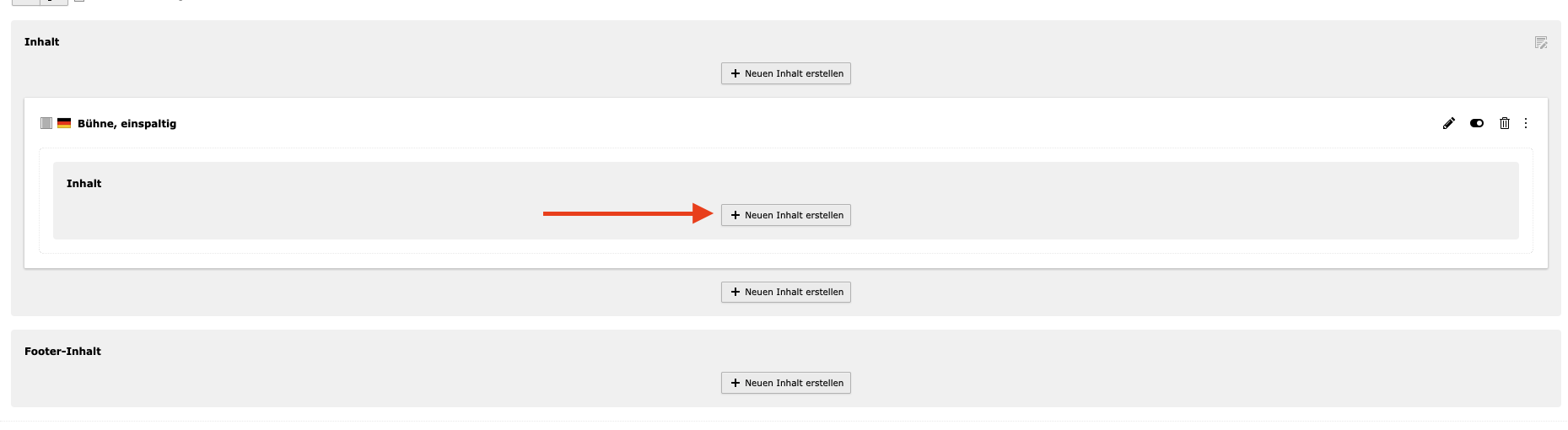
Task: Select the top Inhalt column heading
Action: click(42, 42)
